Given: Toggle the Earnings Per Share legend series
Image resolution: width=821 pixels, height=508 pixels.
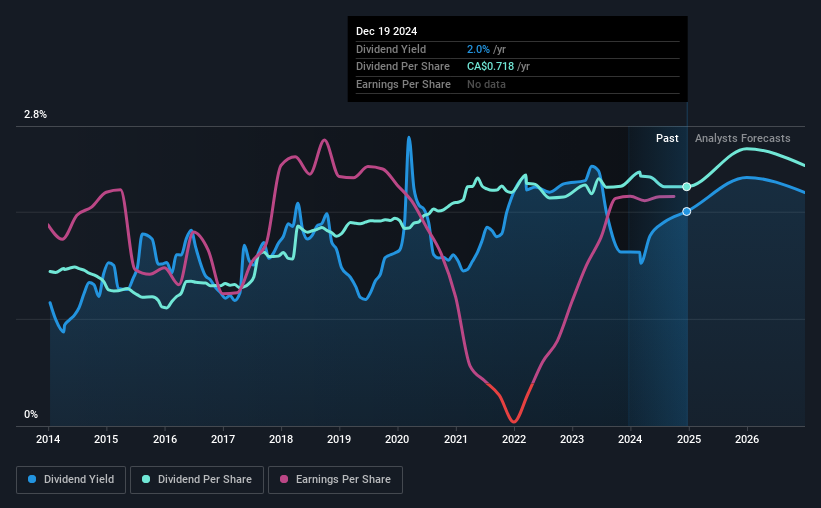Looking at the screenshot, I should (335, 480).
